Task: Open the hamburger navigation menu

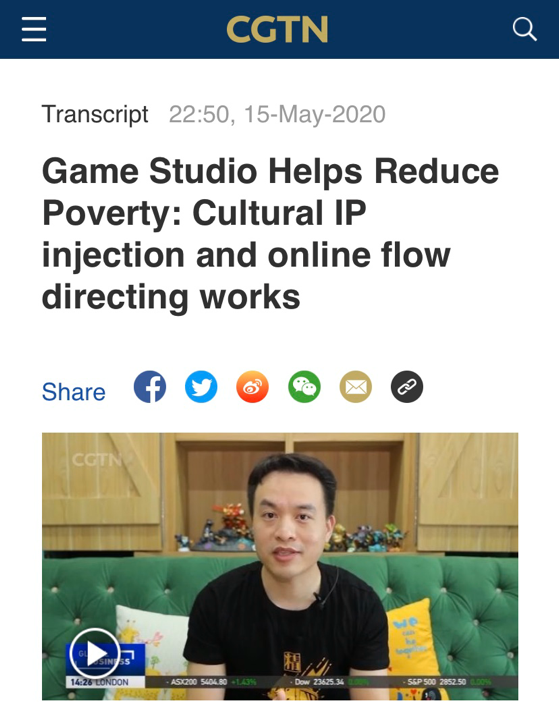Action: click(34, 29)
